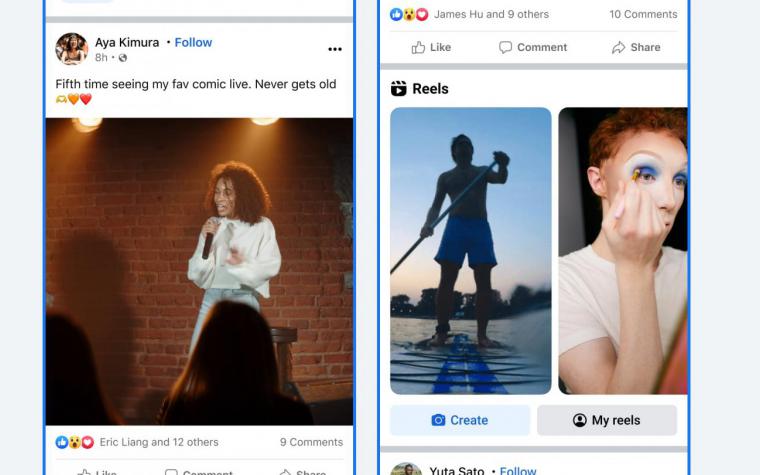Click the Aya Kimura name link
The image size is (760, 475).
pos(127,43)
